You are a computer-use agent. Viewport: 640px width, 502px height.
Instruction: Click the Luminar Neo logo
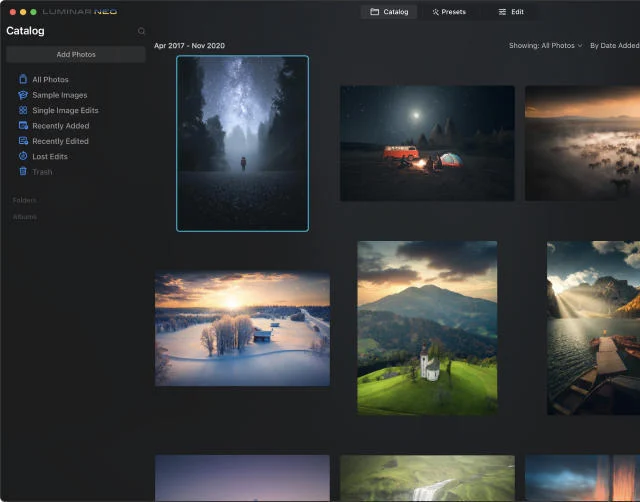[x=80, y=12]
